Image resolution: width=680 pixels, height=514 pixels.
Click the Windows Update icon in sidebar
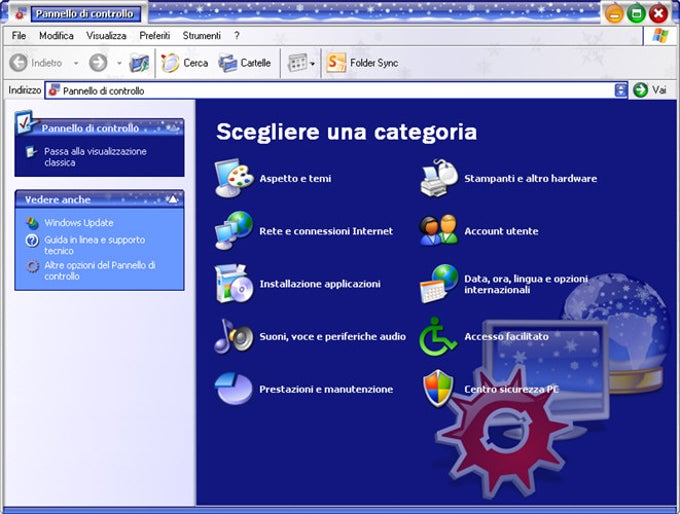32,223
